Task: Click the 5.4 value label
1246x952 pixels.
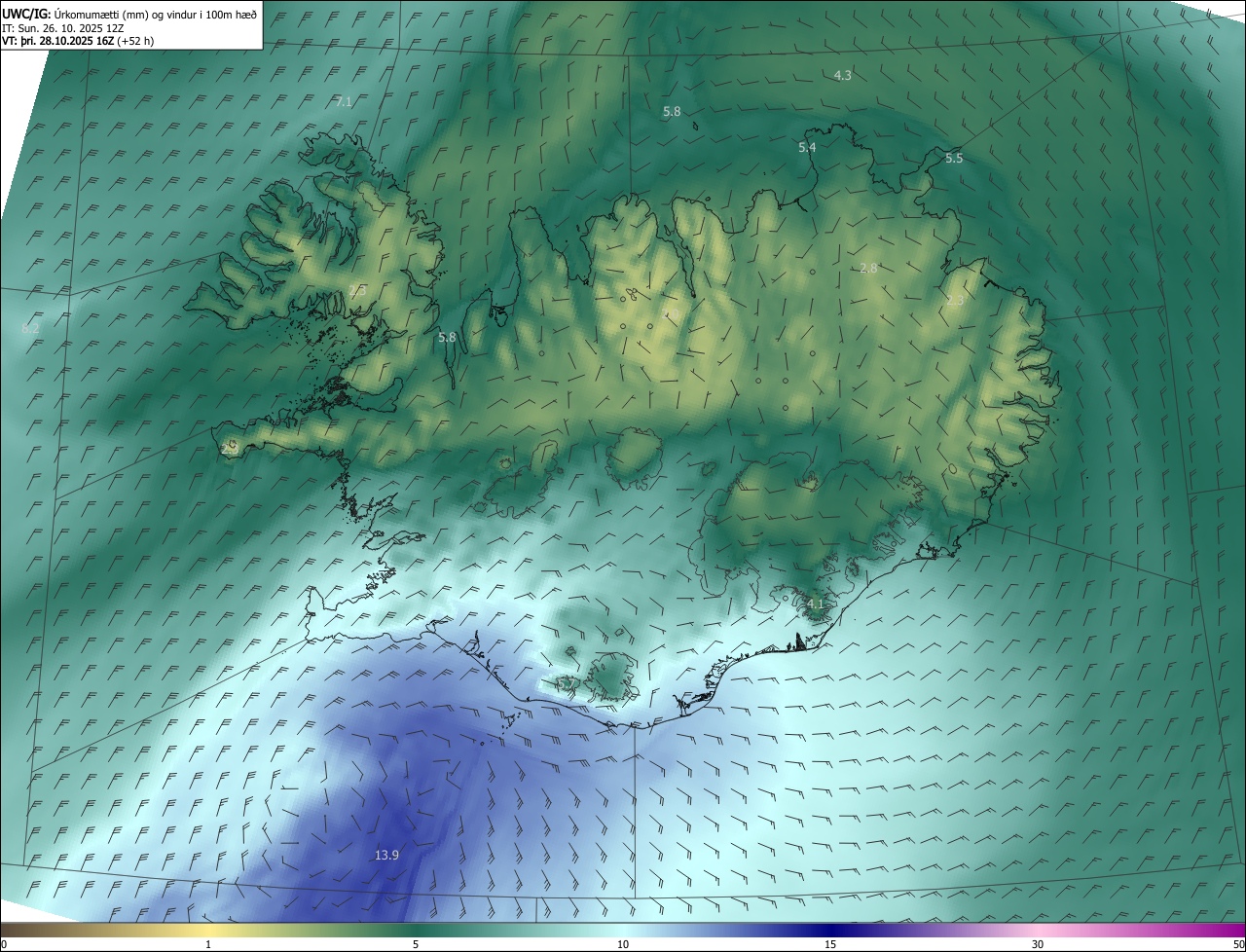Action: tap(807, 147)
